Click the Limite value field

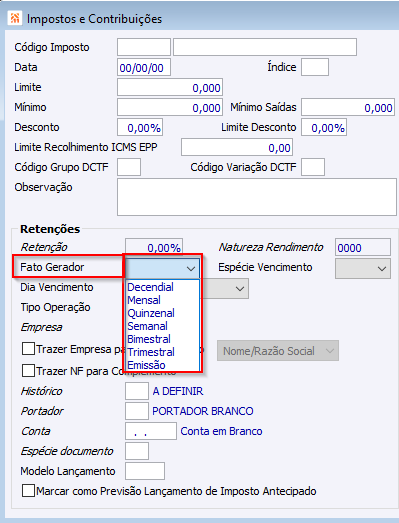170,87
